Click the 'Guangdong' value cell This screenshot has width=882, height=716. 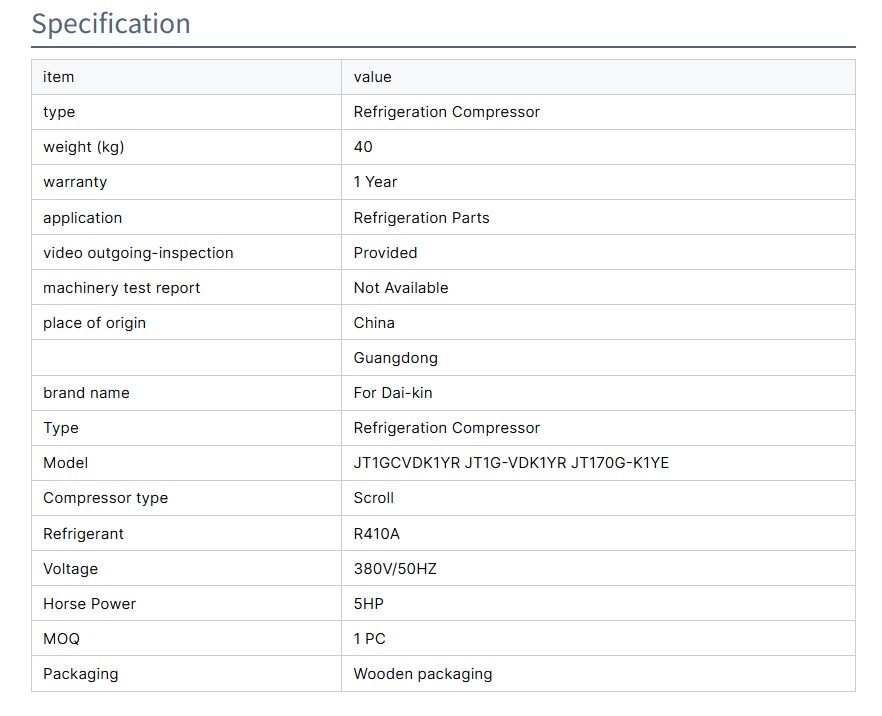pos(395,358)
